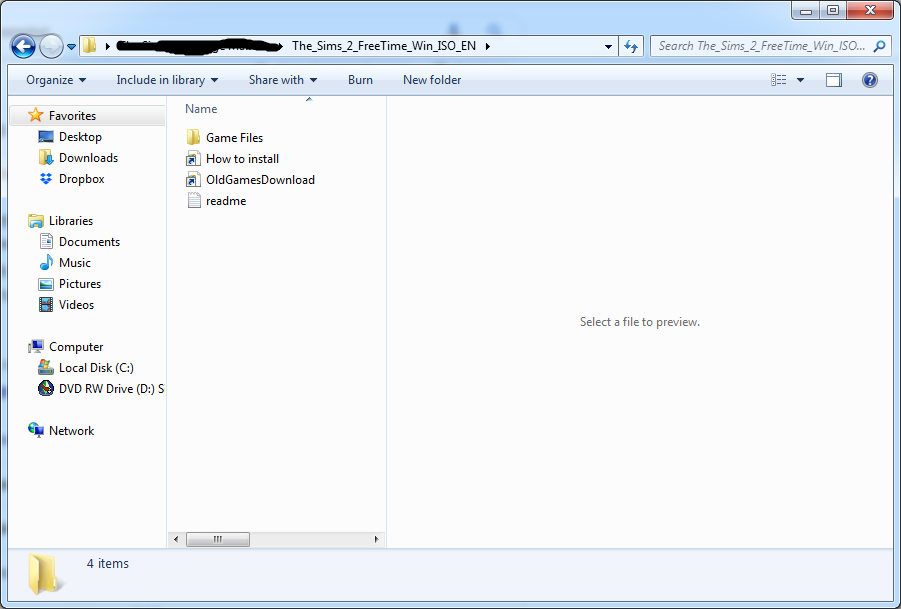Image resolution: width=901 pixels, height=609 pixels.
Task: Click Burn in the toolbar
Action: click(x=360, y=80)
